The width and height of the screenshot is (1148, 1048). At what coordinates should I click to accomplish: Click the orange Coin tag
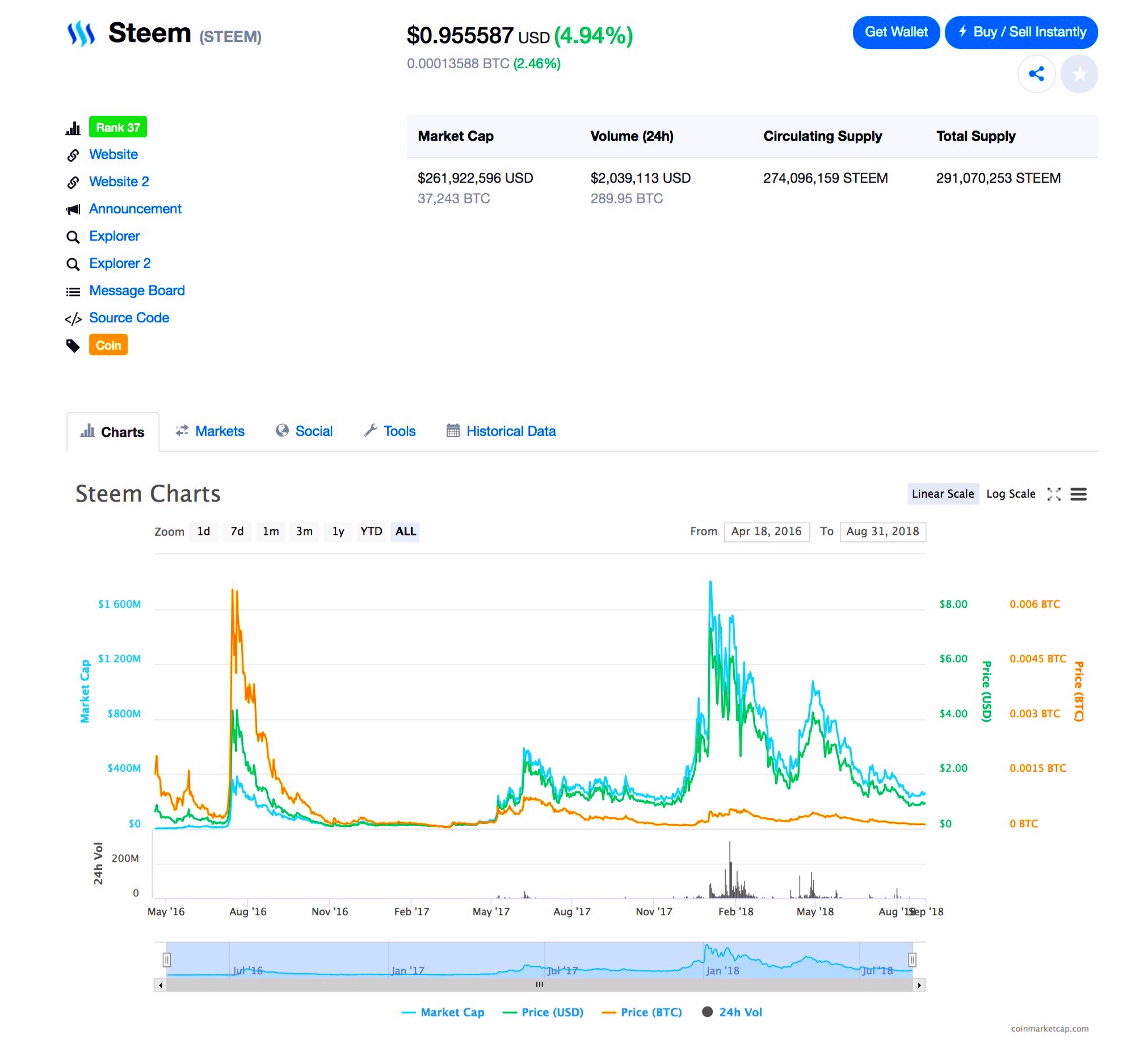coord(108,345)
